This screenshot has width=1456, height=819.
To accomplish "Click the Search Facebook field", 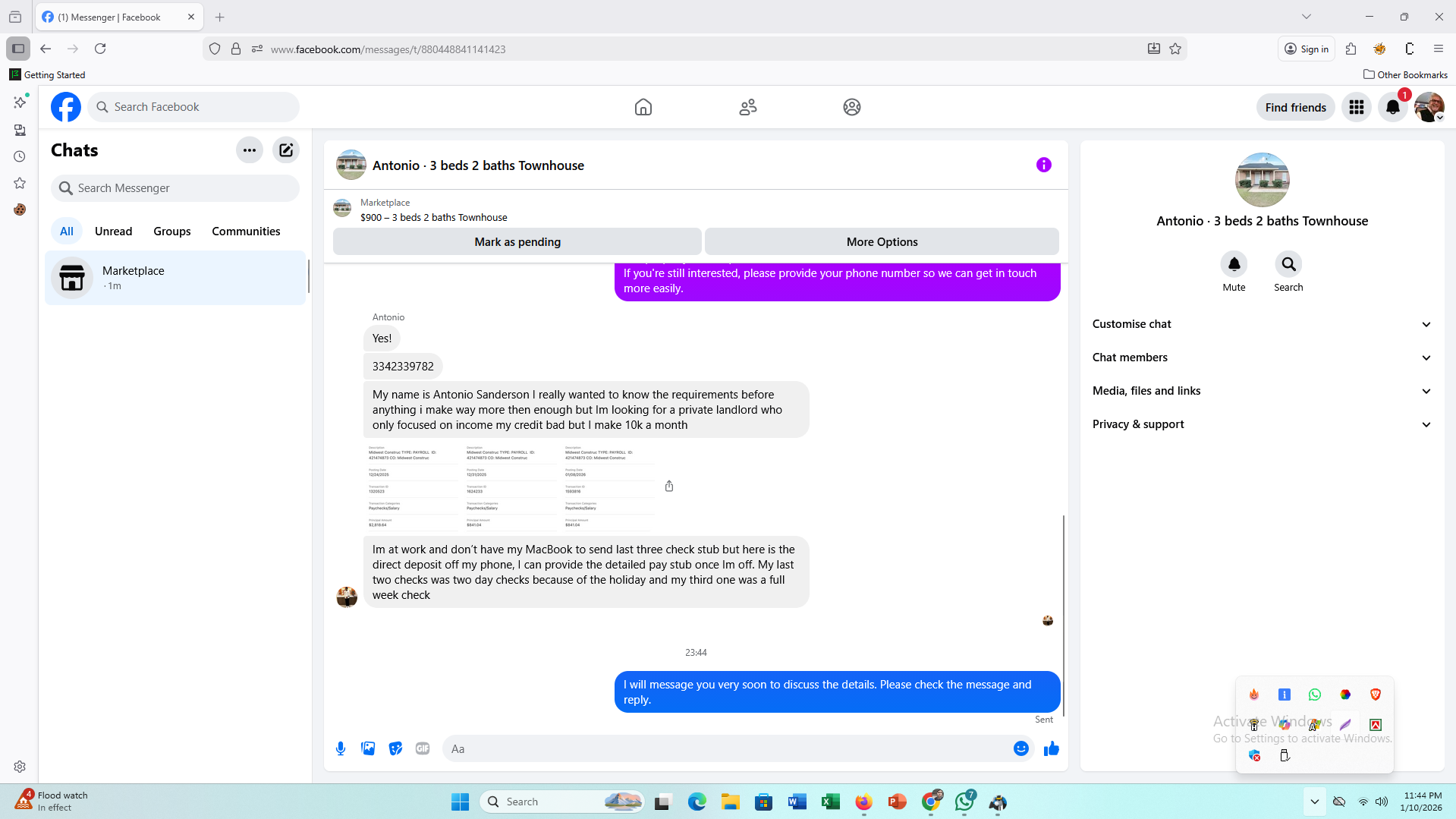I will [x=193, y=107].
